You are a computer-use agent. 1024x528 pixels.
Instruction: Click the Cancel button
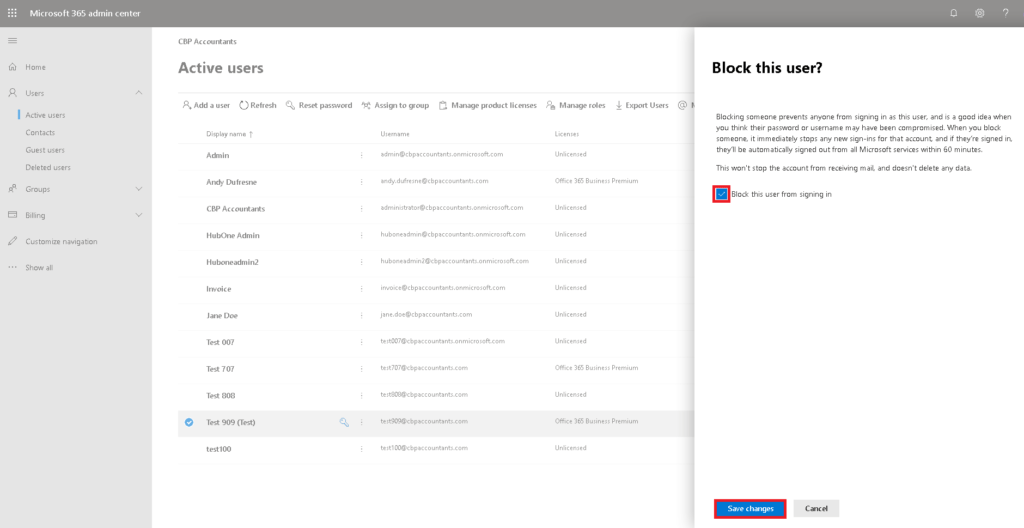pos(816,508)
